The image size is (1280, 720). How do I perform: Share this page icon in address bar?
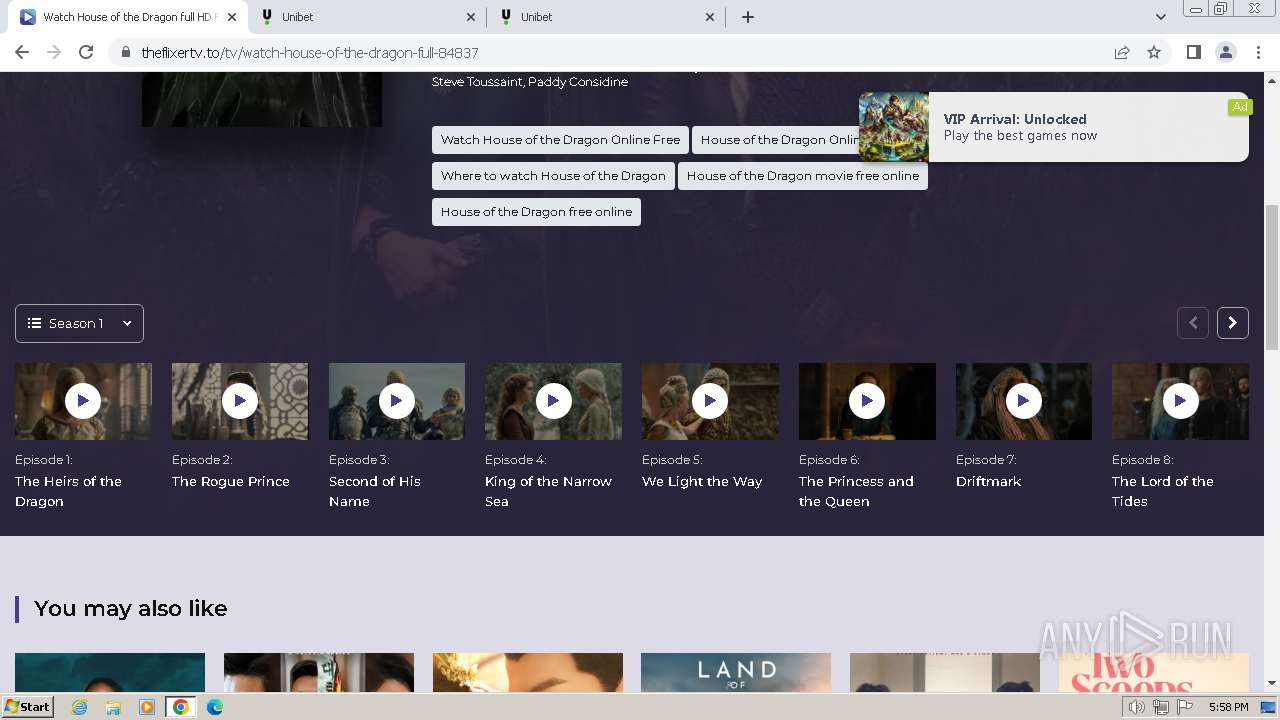(1122, 52)
